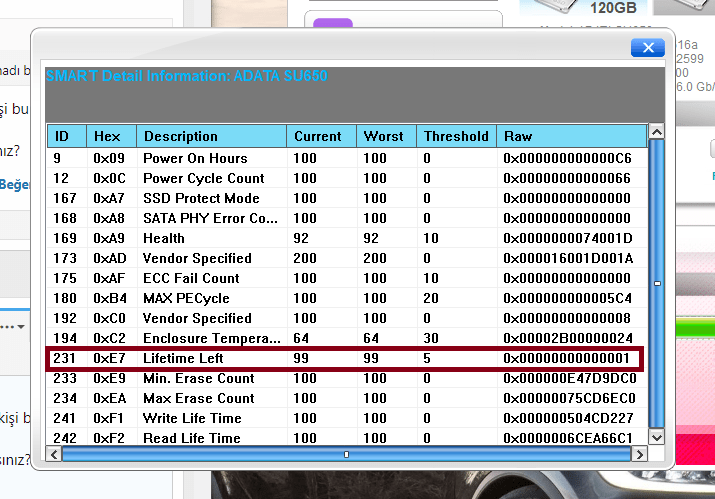Image resolution: width=715 pixels, height=499 pixels.
Task: Click threshold value 5 for Lifetime Left
Action: pos(427,359)
